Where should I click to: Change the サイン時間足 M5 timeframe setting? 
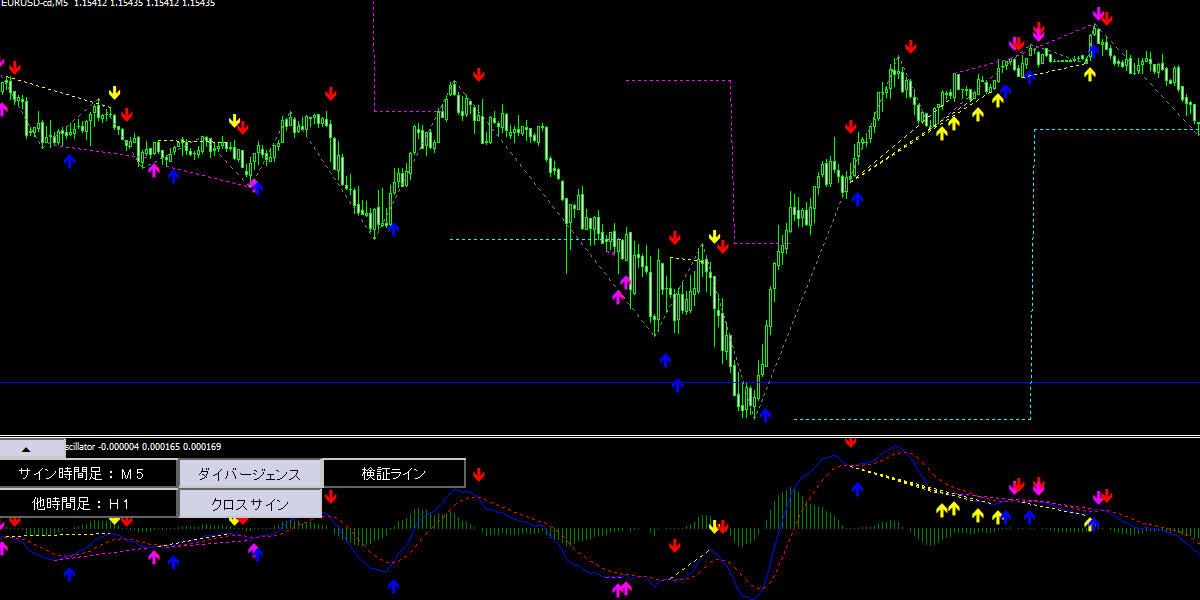point(88,474)
